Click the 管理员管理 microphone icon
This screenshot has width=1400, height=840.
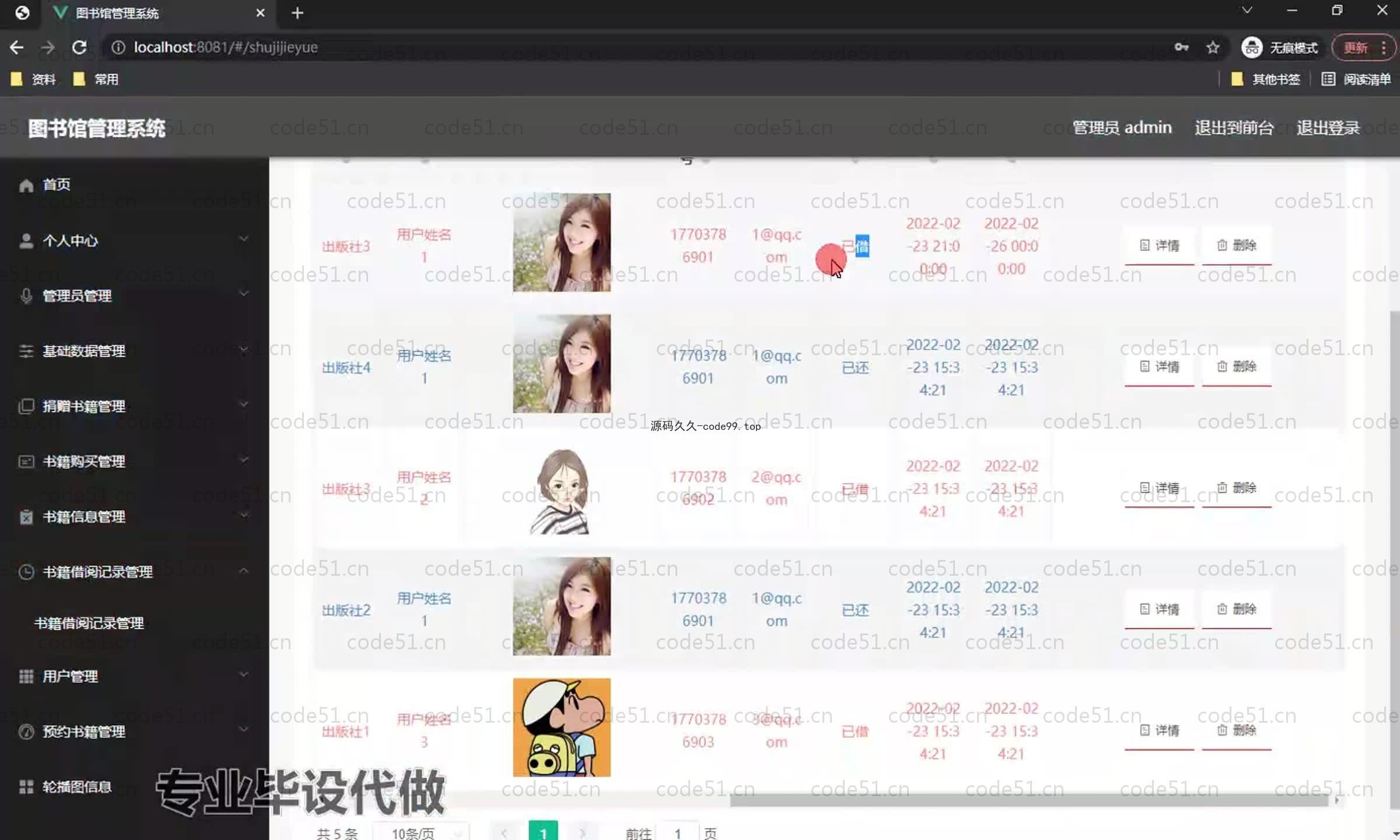click(x=26, y=296)
